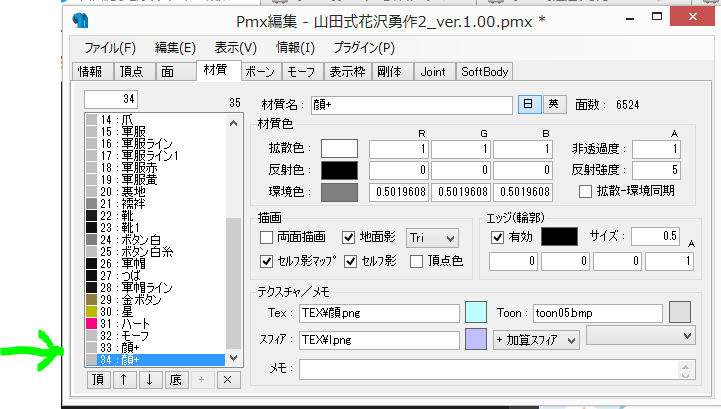Viewport: 721px width, 409px height.
Task: Select material 32 : モーフ
Action: tap(155, 335)
